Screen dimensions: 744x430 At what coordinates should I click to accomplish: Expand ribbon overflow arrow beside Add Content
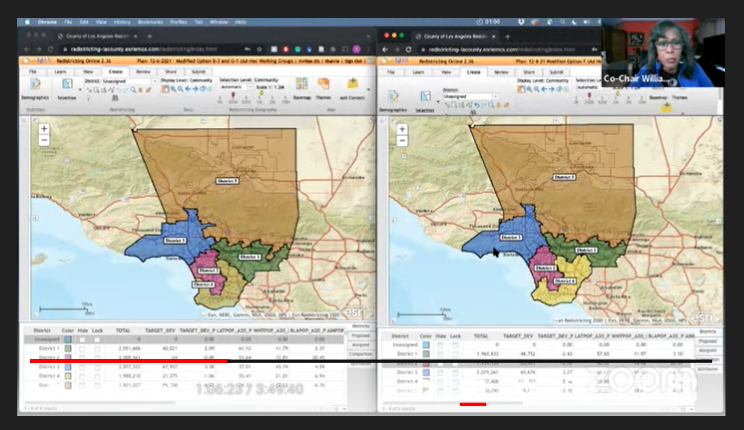(369, 89)
